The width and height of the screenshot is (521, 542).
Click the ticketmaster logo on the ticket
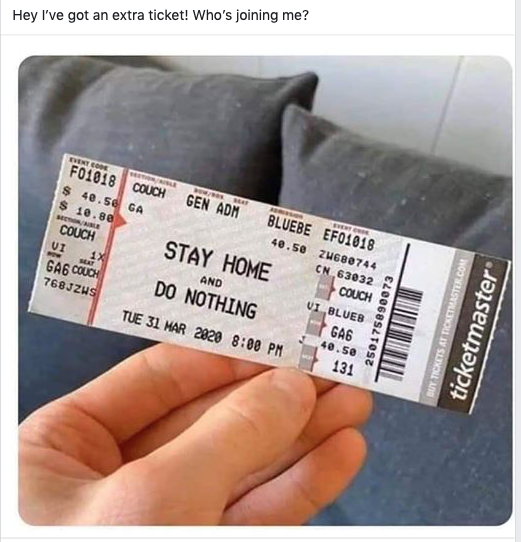click(x=472, y=334)
